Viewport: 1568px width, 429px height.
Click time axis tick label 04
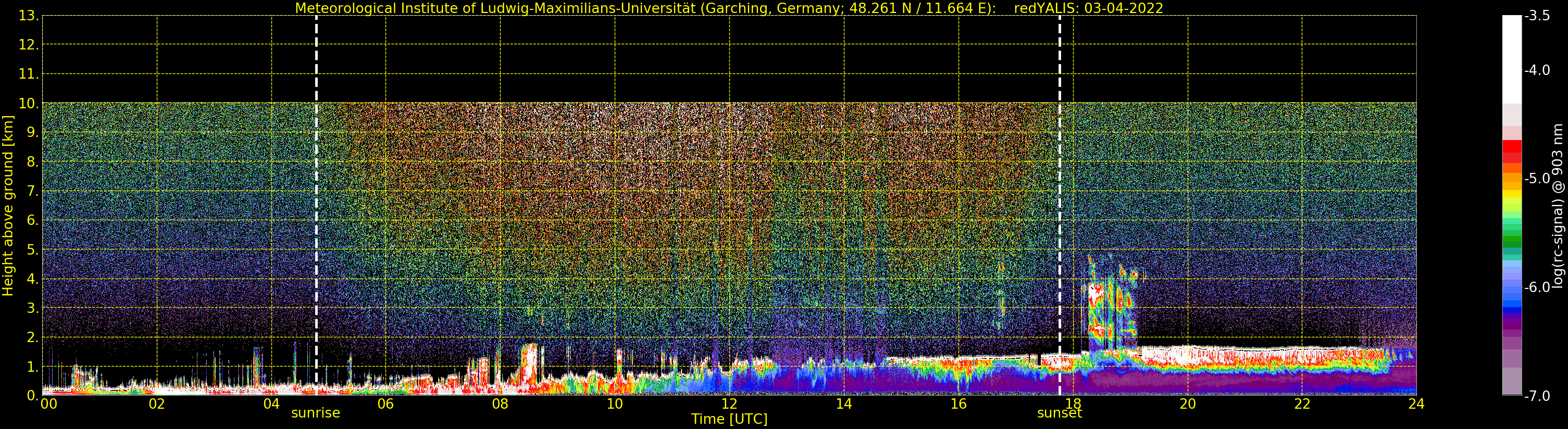[271, 403]
